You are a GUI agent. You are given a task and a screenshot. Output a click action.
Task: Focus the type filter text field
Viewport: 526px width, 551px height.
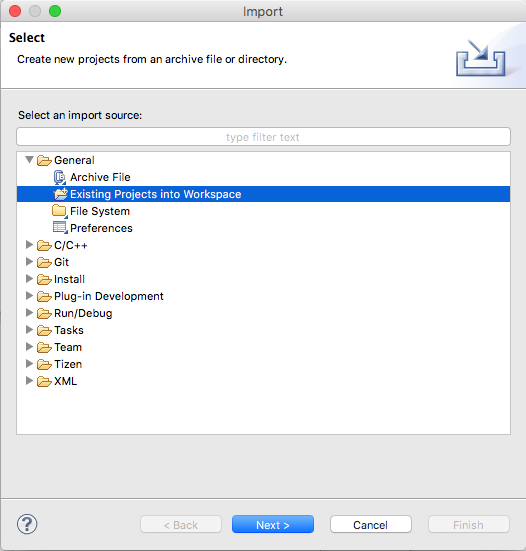[x=263, y=137]
